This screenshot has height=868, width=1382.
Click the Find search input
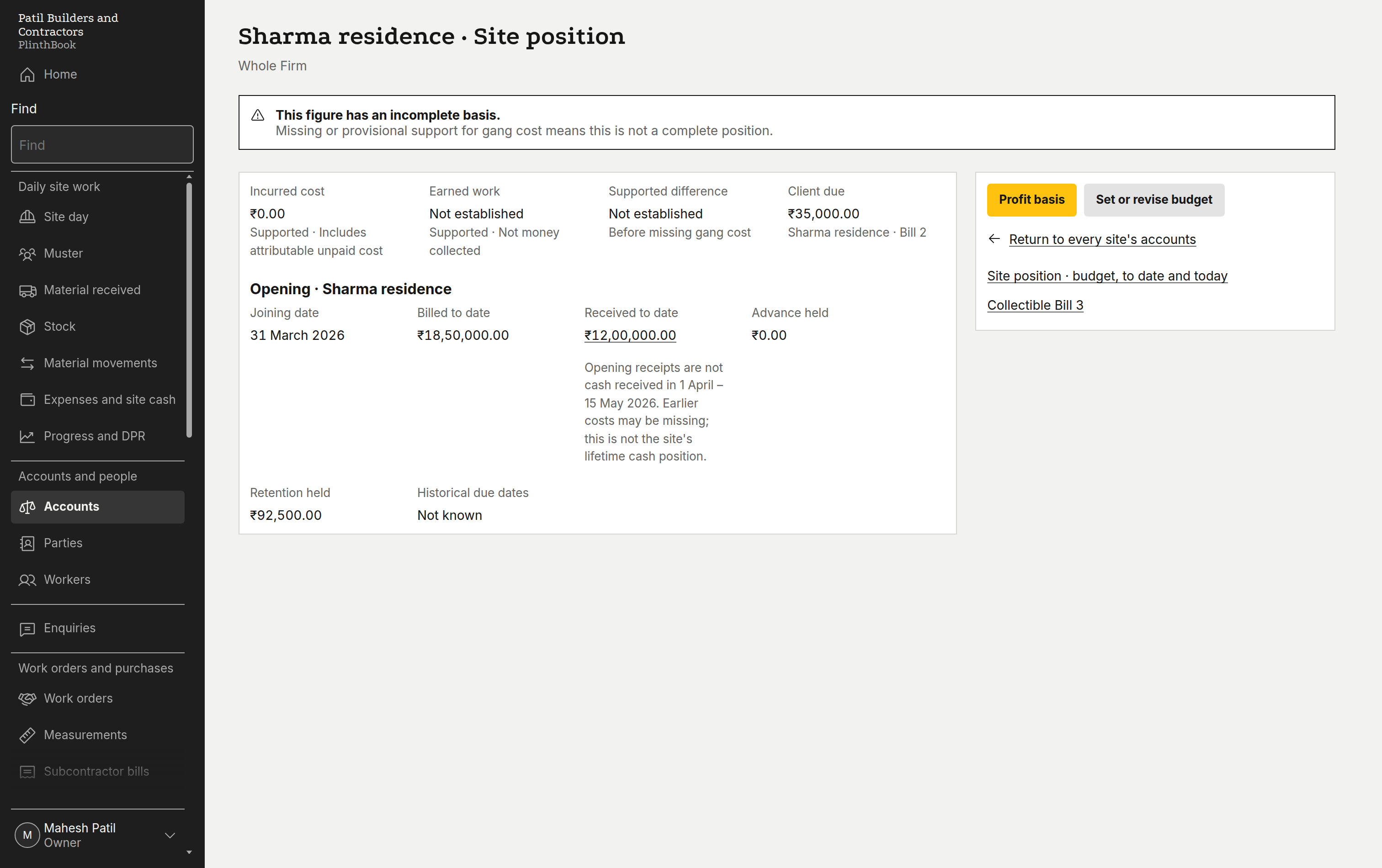pyautogui.click(x=102, y=144)
